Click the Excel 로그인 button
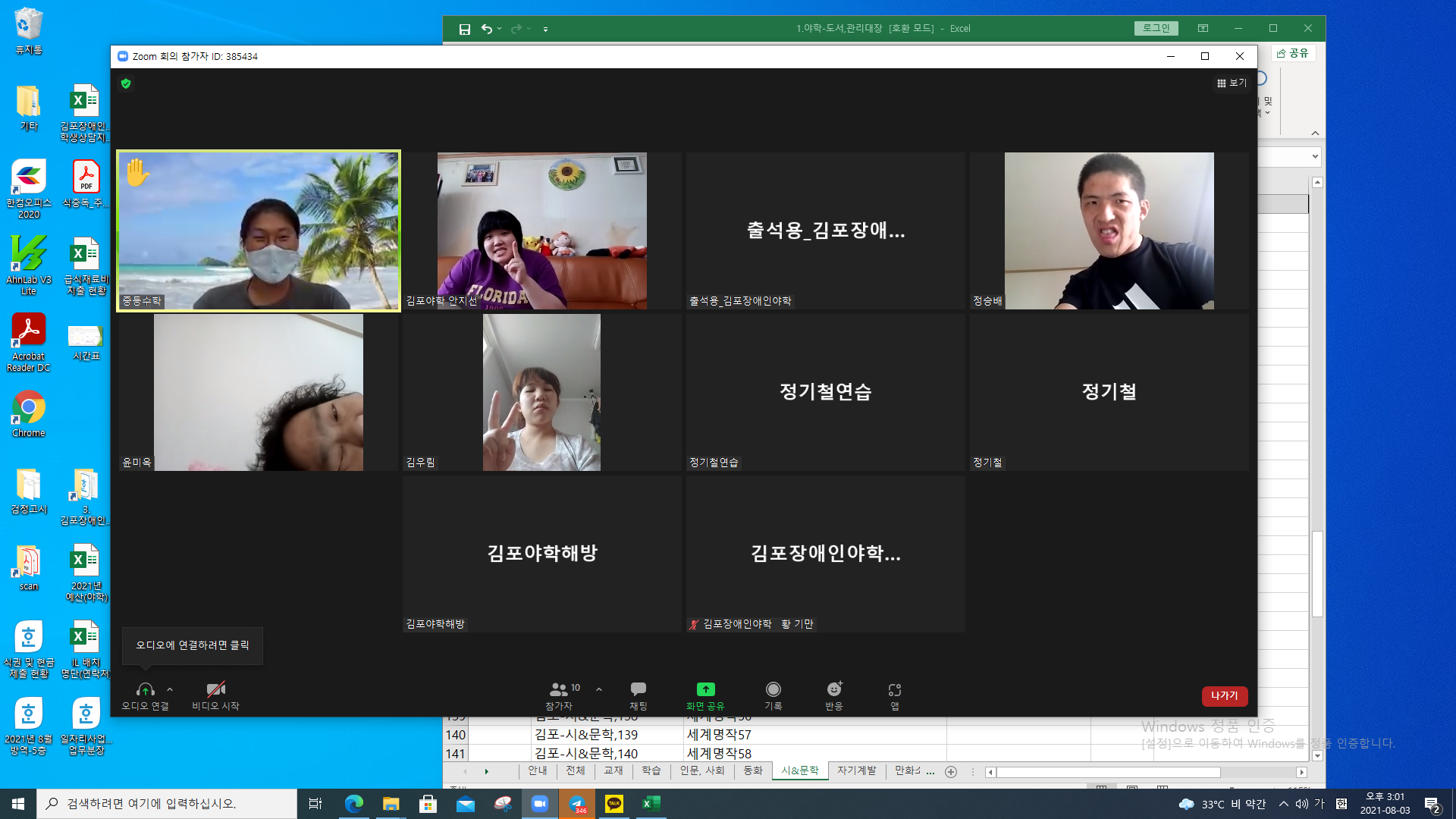This screenshot has height=819, width=1456. [1156, 28]
